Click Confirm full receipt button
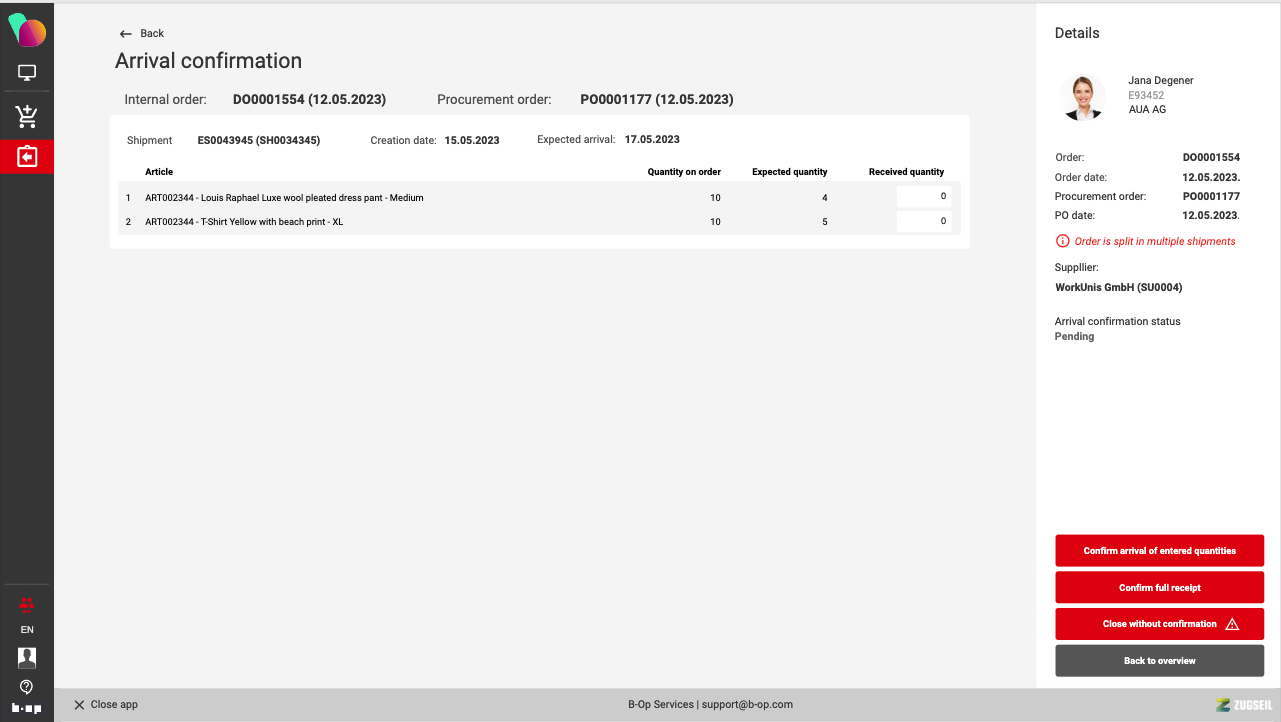Viewport: 1281px width, 722px height. click(1160, 588)
